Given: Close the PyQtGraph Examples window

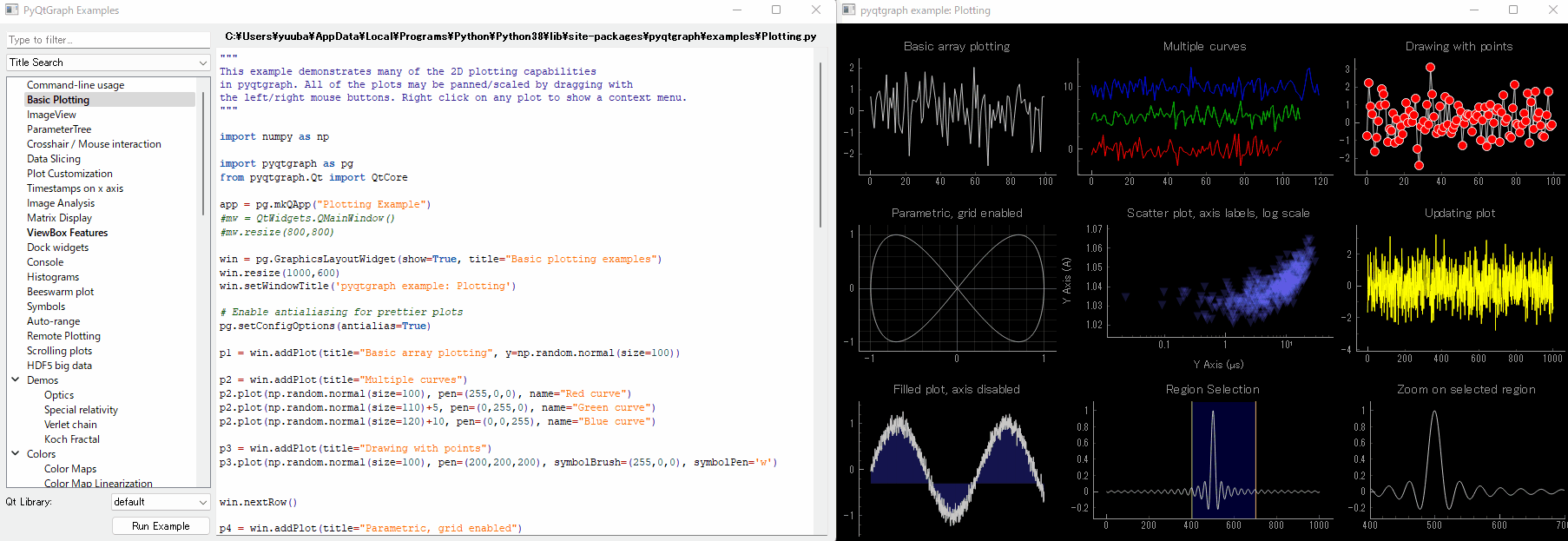Looking at the screenshot, I should pyautogui.click(x=815, y=10).
